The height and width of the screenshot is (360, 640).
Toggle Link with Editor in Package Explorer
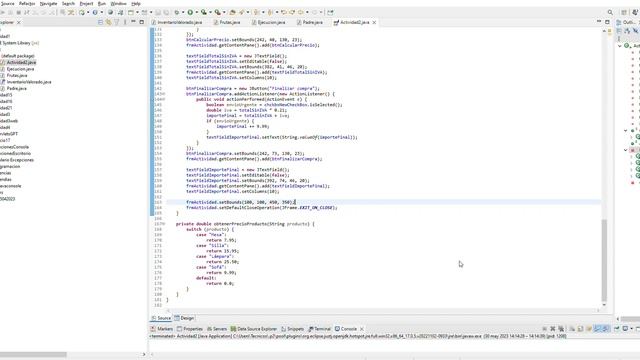[109, 22]
